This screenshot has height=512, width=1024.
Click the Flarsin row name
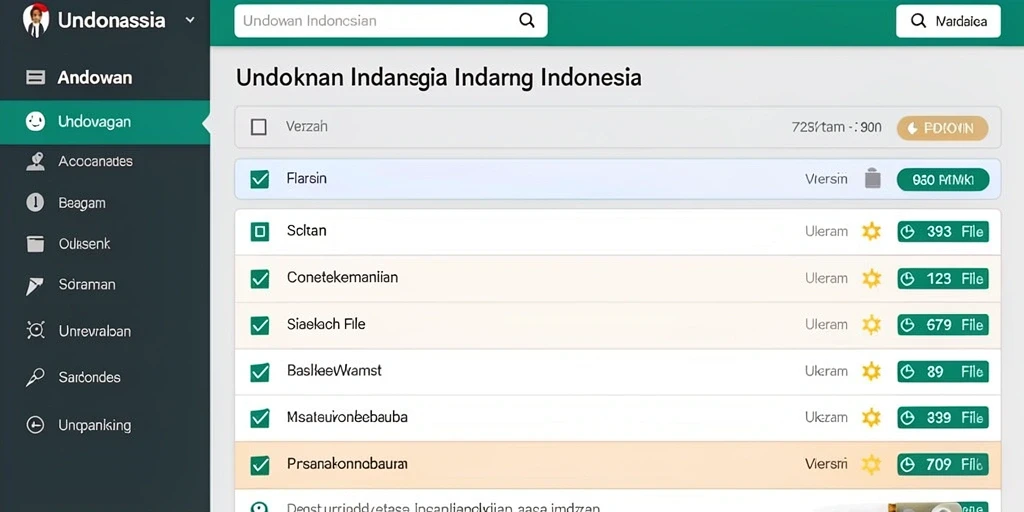(306, 178)
